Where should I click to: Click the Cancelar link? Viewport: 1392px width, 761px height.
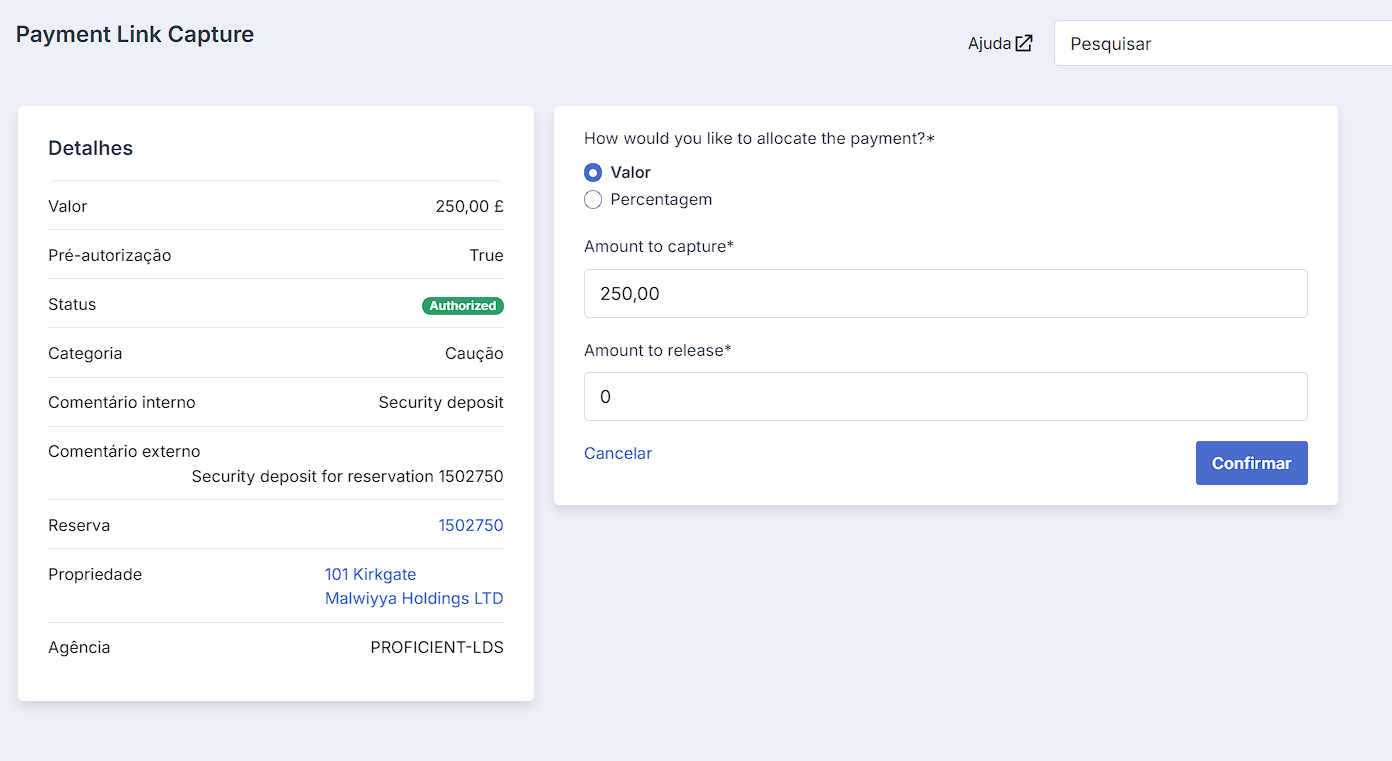[618, 453]
